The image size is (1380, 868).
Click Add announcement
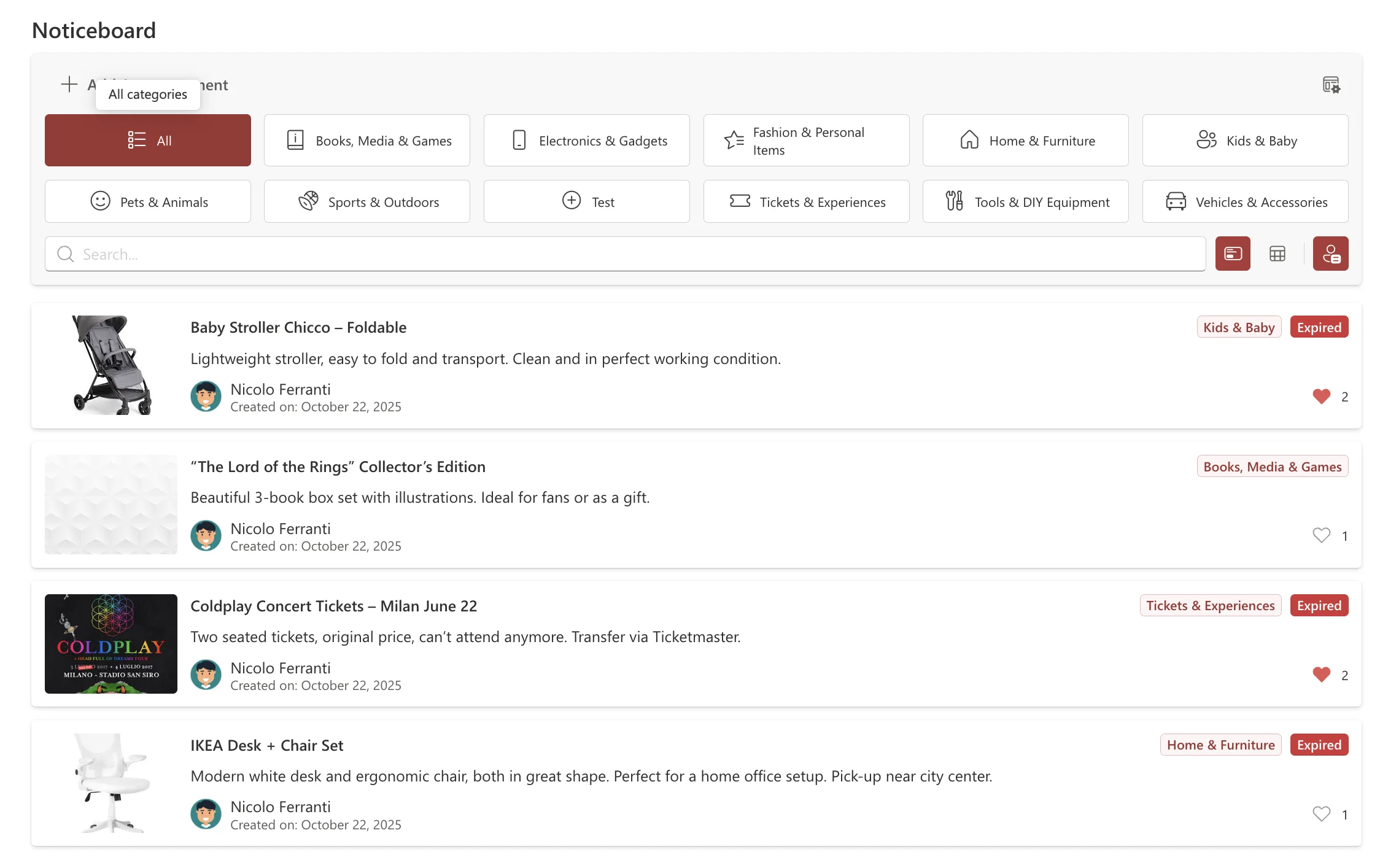coord(69,85)
